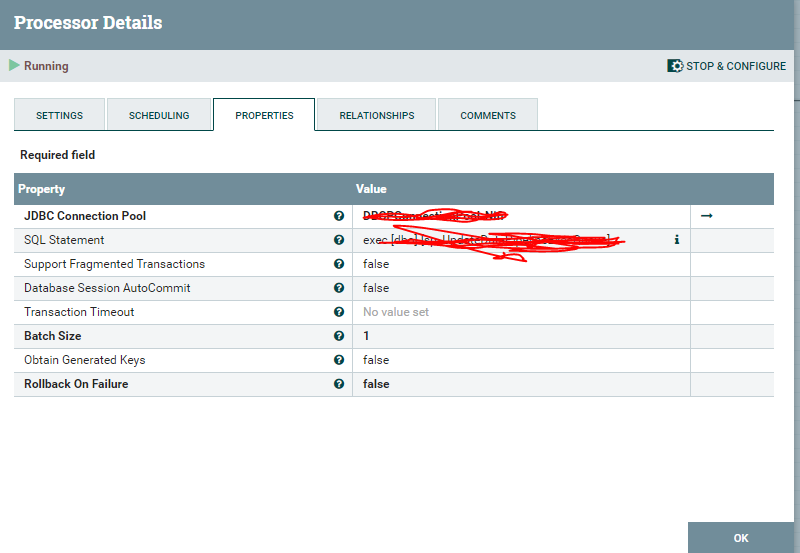Click the Property column header
The height and width of the screenshot is (553, 800).
point(41,189)
